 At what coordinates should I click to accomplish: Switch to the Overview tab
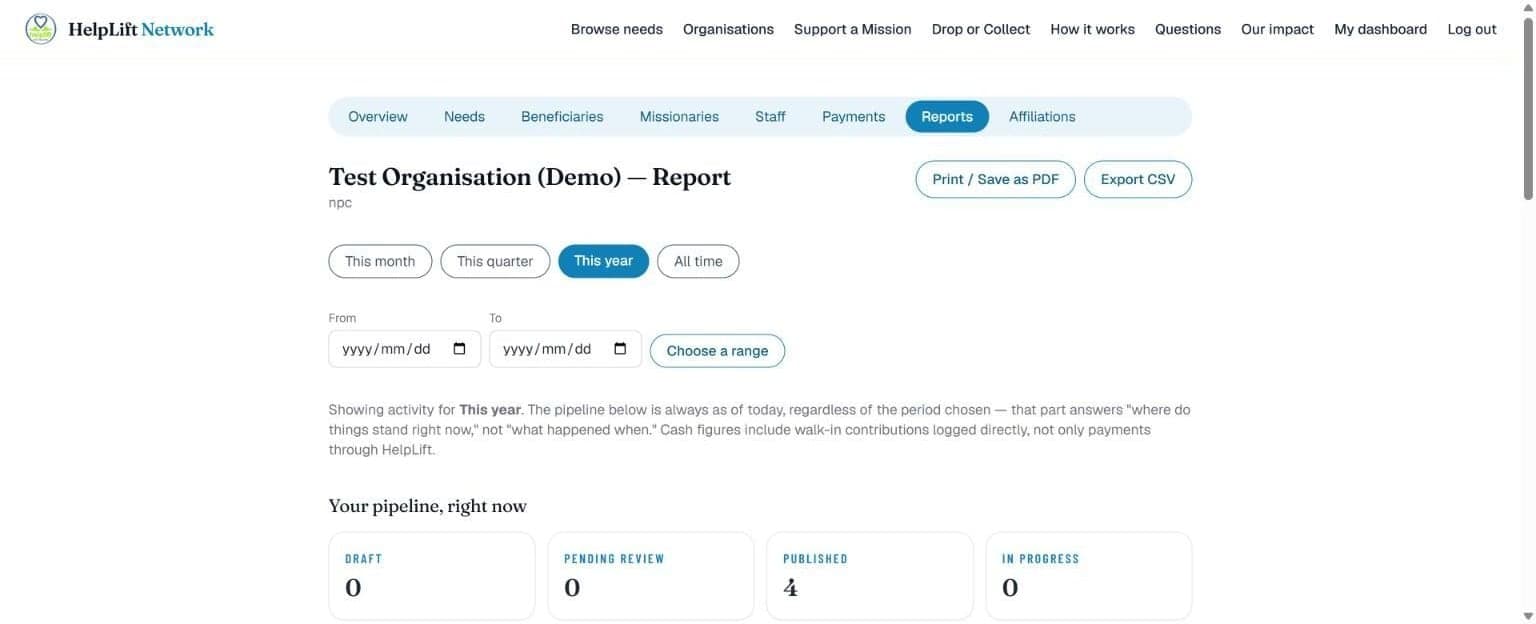click(x=378, y=117)
